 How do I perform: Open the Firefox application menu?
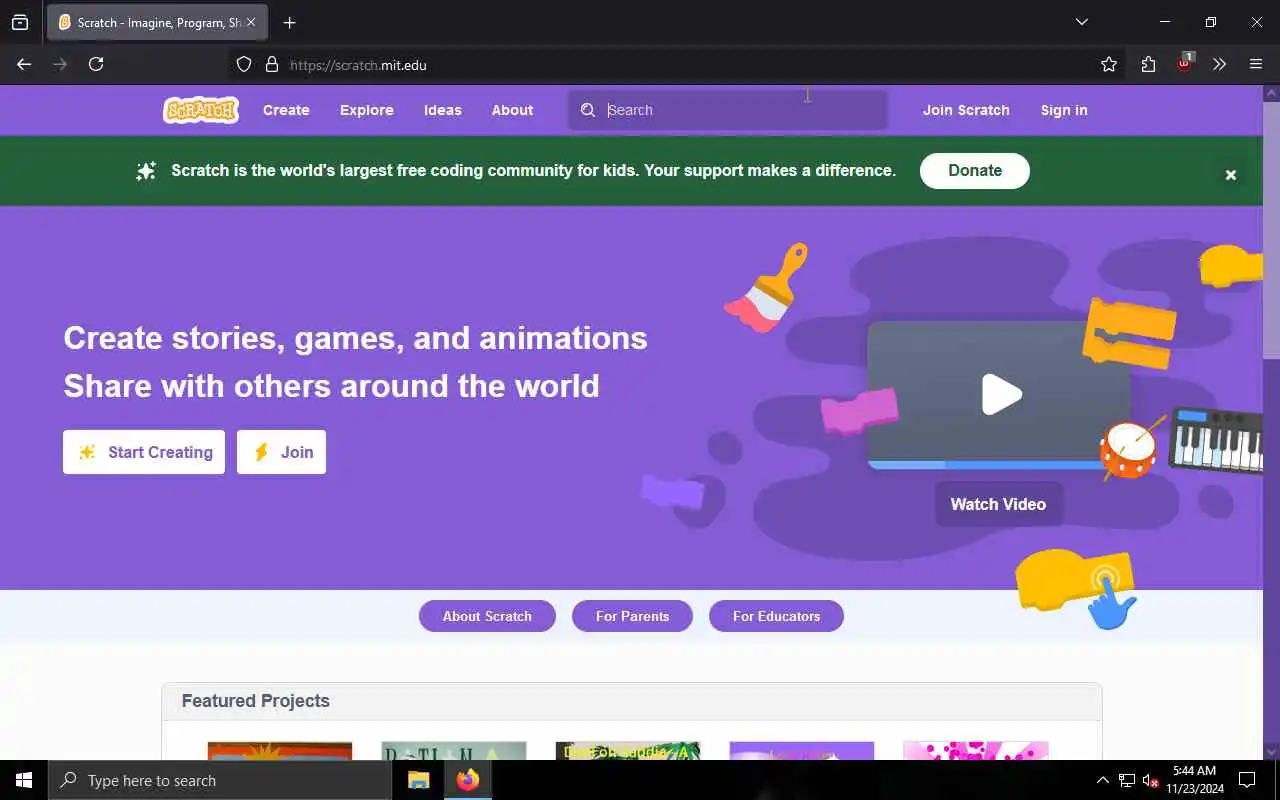pos(1256,64)
